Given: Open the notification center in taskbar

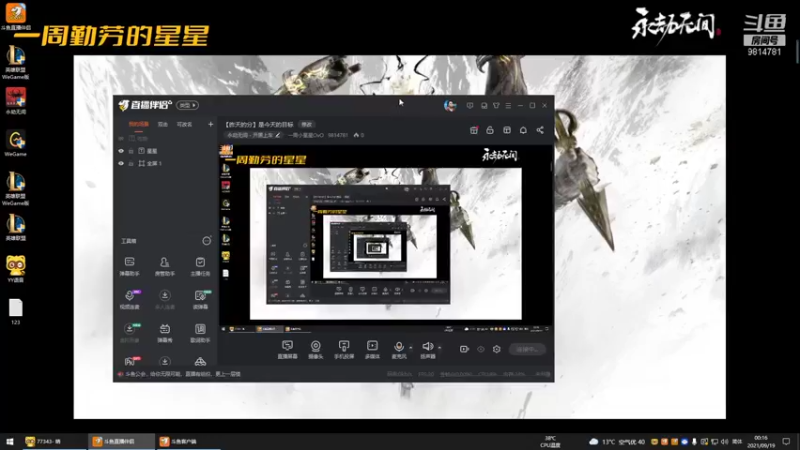Looking at the screenshot, I should [x=786, y=441].
